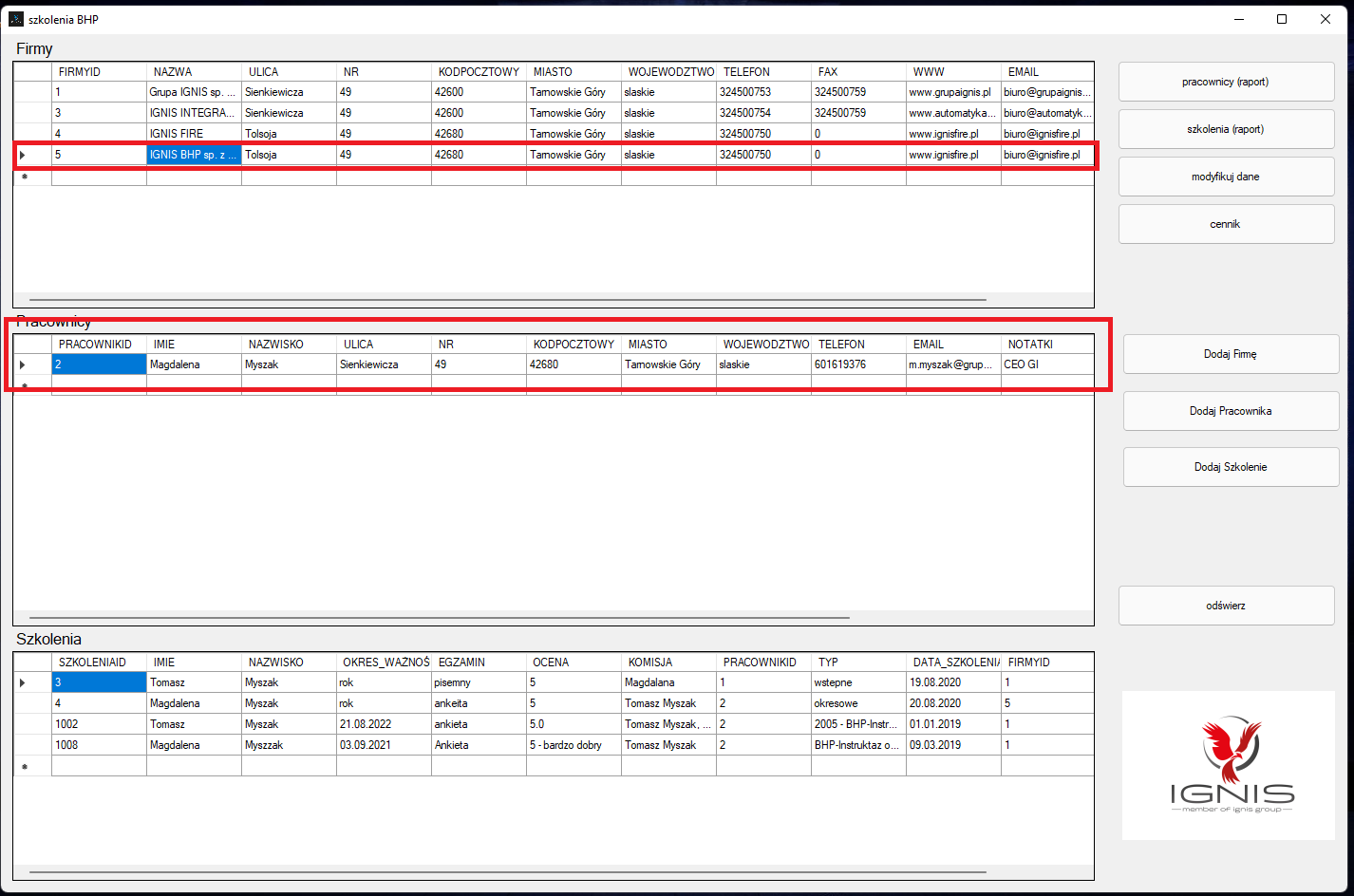Click the DATA_SZKOLENIA column header
The height and width of the screenshot is (896, 1354).
953,663
